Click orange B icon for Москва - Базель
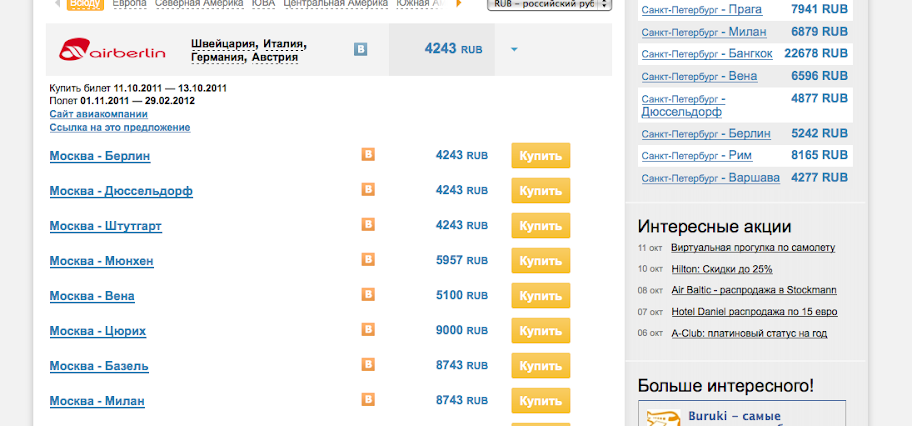912x426 pixels. (x=368, y=364)
